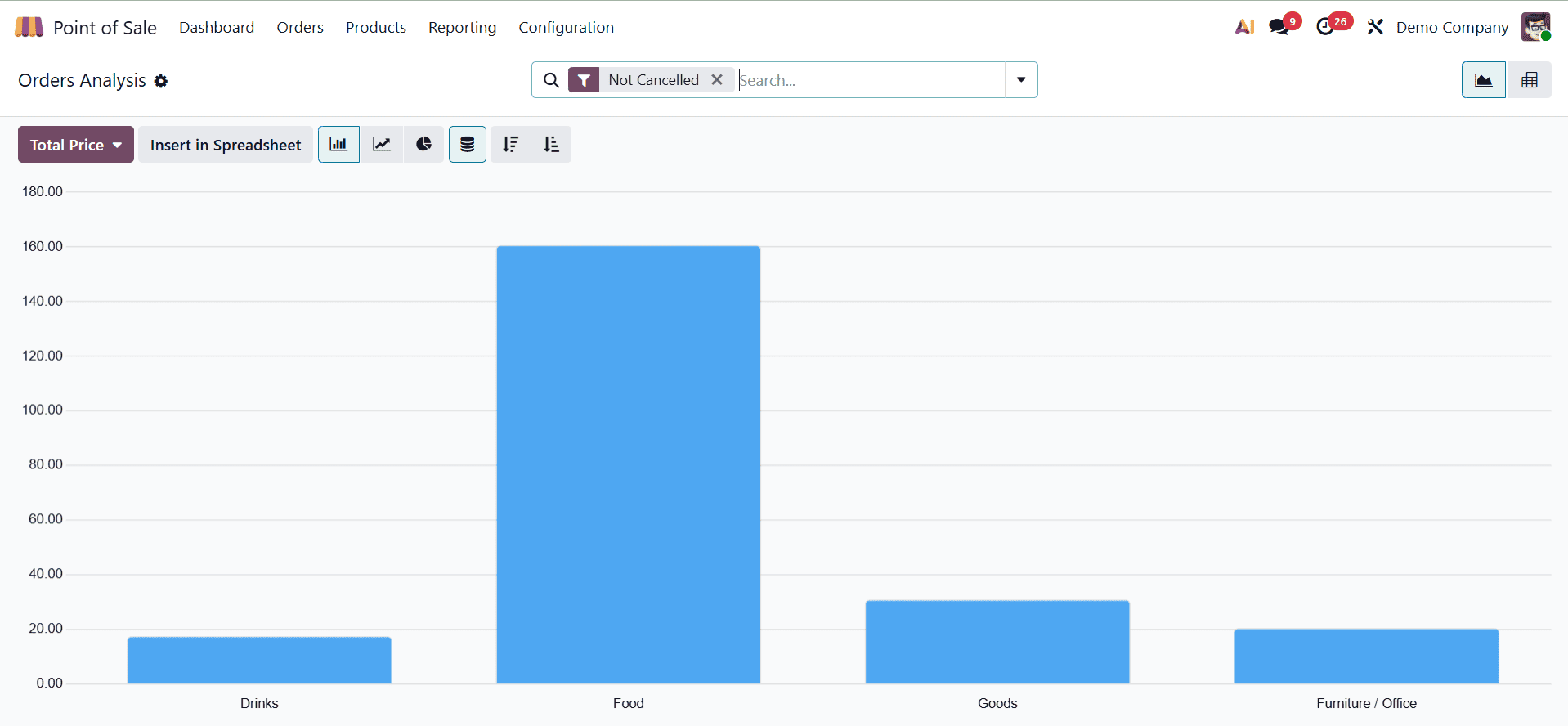Click the Food bar in chart
The image size is (1568, 726).
click(629, 464)
